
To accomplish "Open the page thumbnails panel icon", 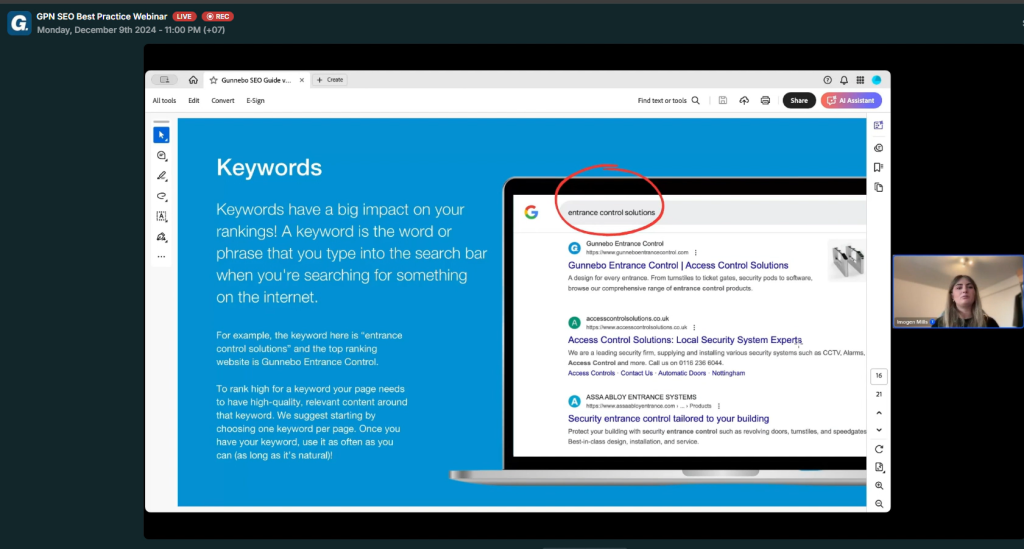I will click(878, 188).
